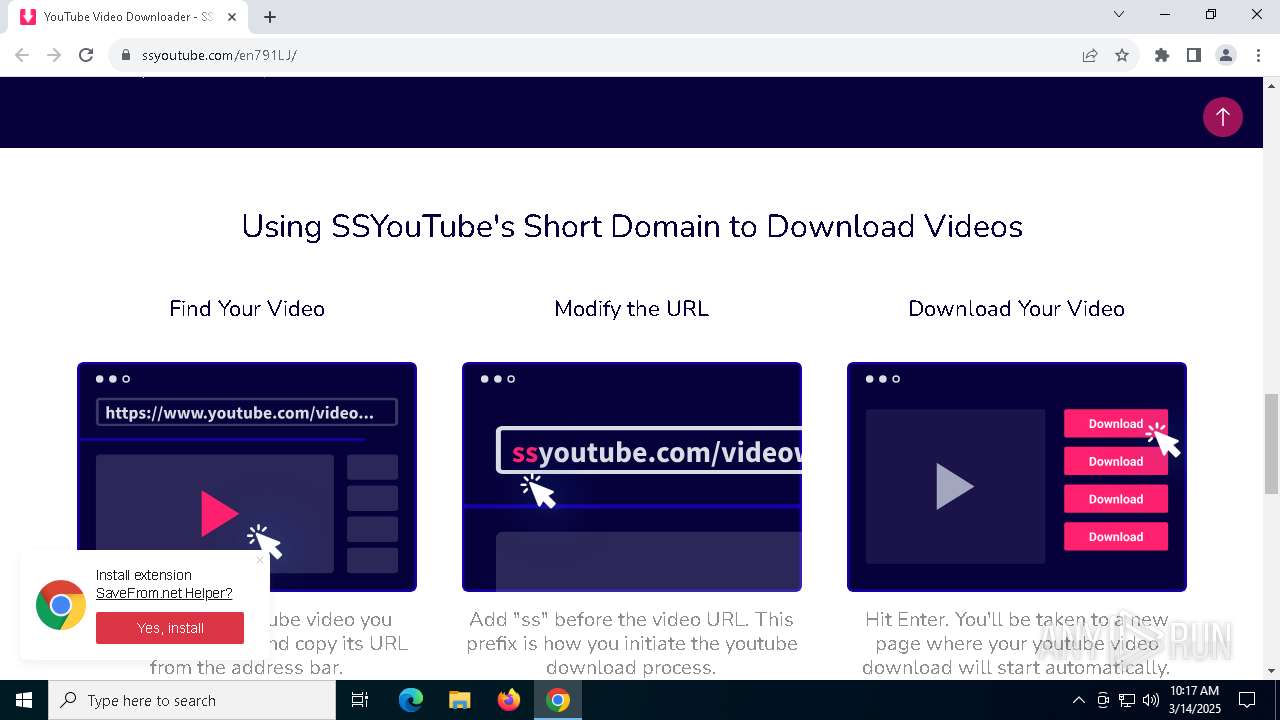This screenshot has width=1280, height=720.
Task: Open the SaveFrom.net Helper link
Action: pos(164,593)
